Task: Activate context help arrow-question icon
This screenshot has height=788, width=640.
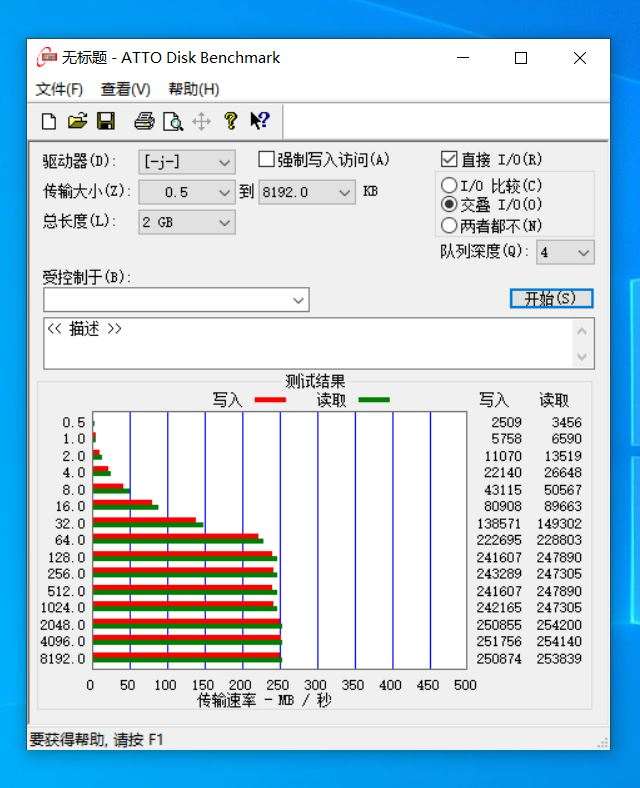Action: pos(260,121)
